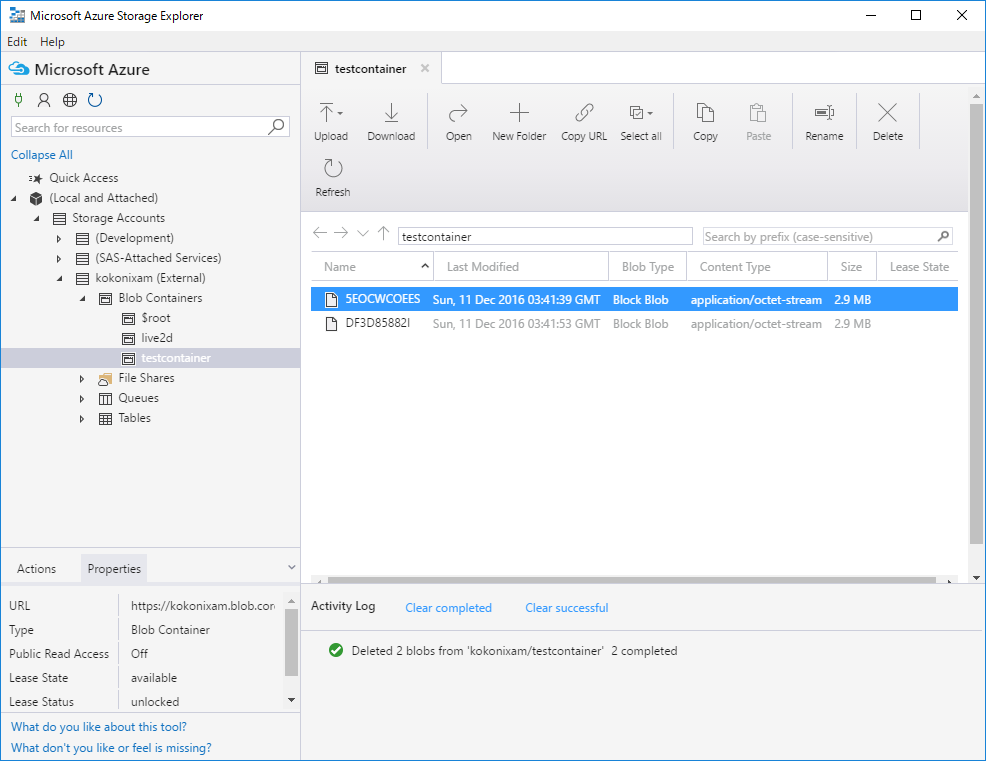Collapse the (Local and Attached) node
986x761 pixels.
coord(14,198)
